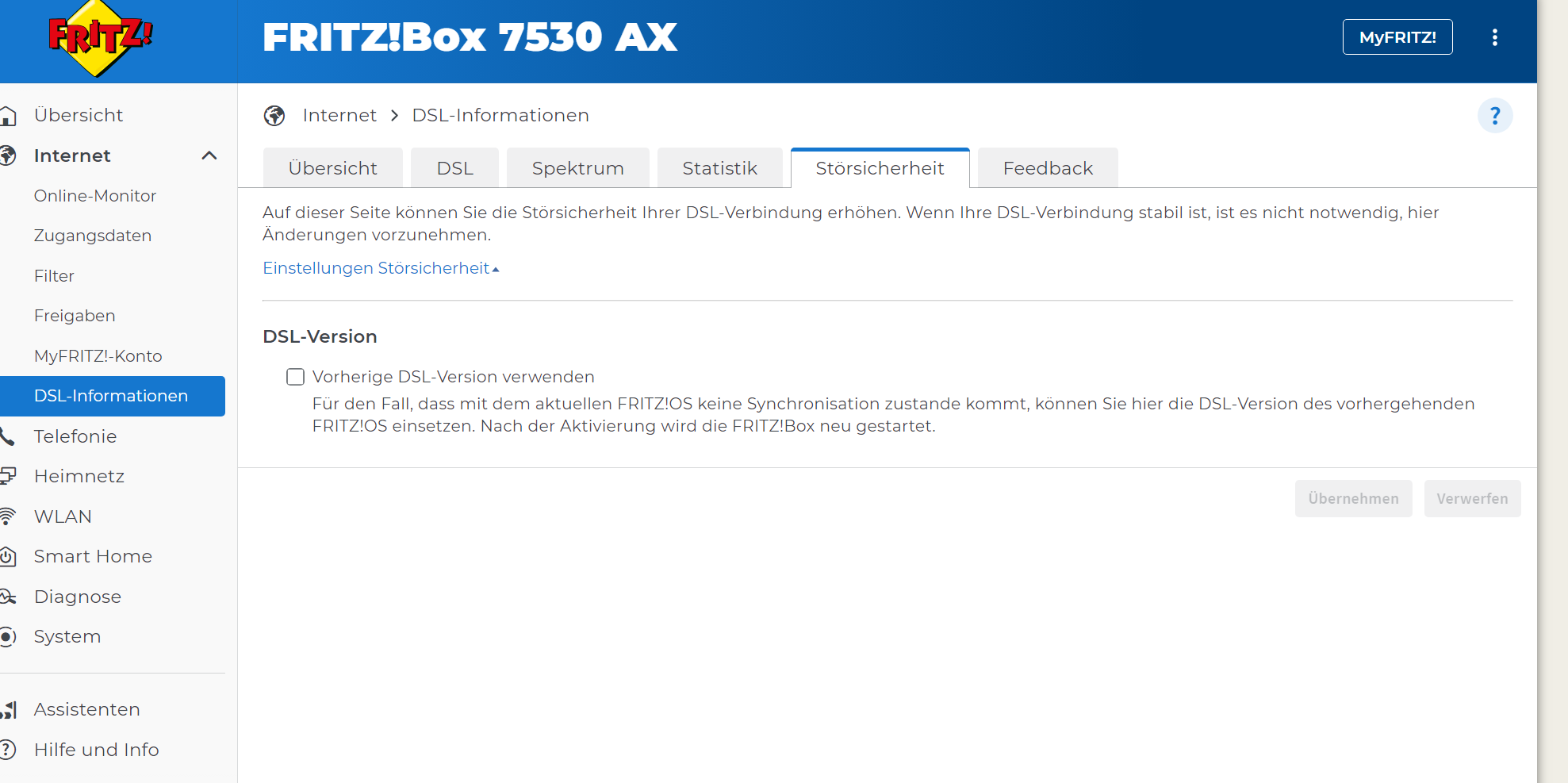
Task: Open Filter in sidebar
Action: (54, 276)
